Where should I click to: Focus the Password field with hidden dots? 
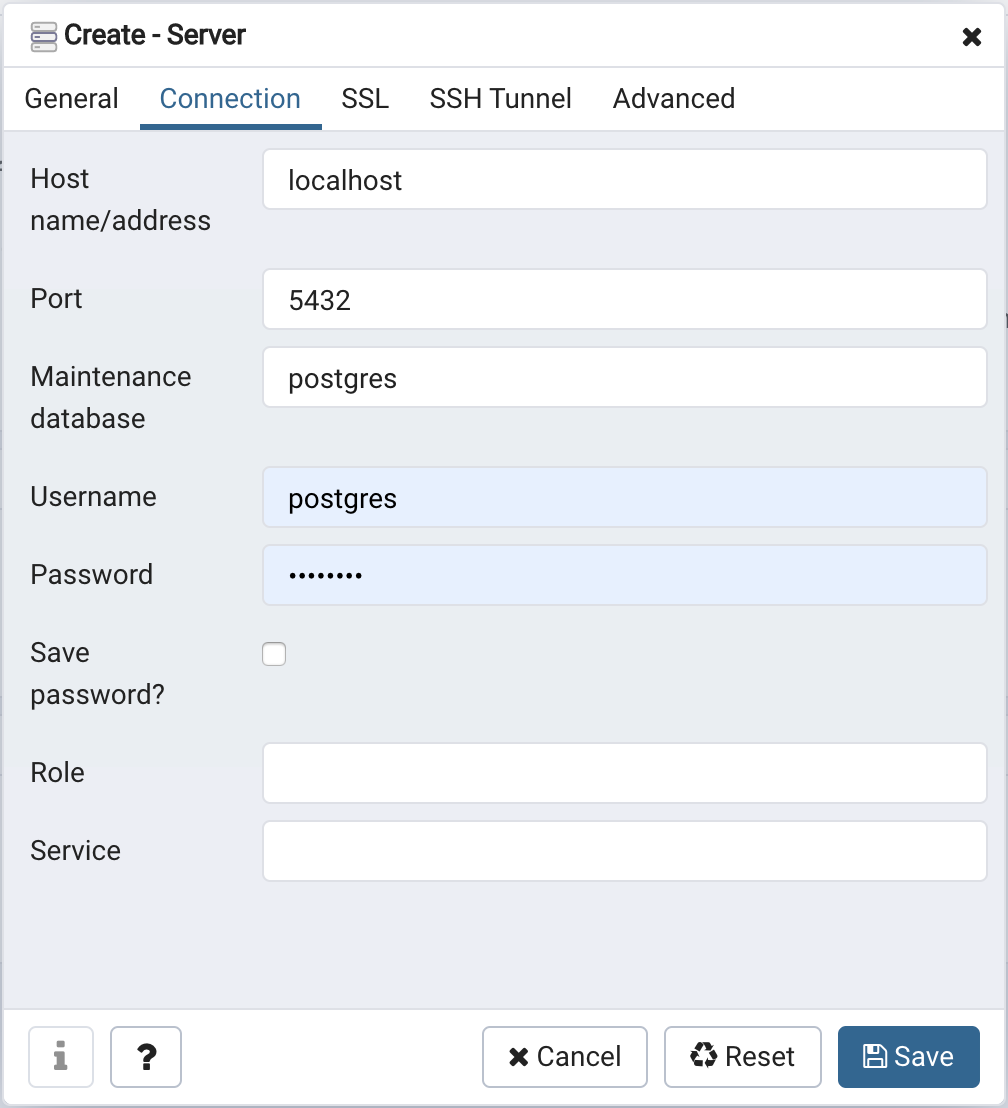[x=624, y=575]
